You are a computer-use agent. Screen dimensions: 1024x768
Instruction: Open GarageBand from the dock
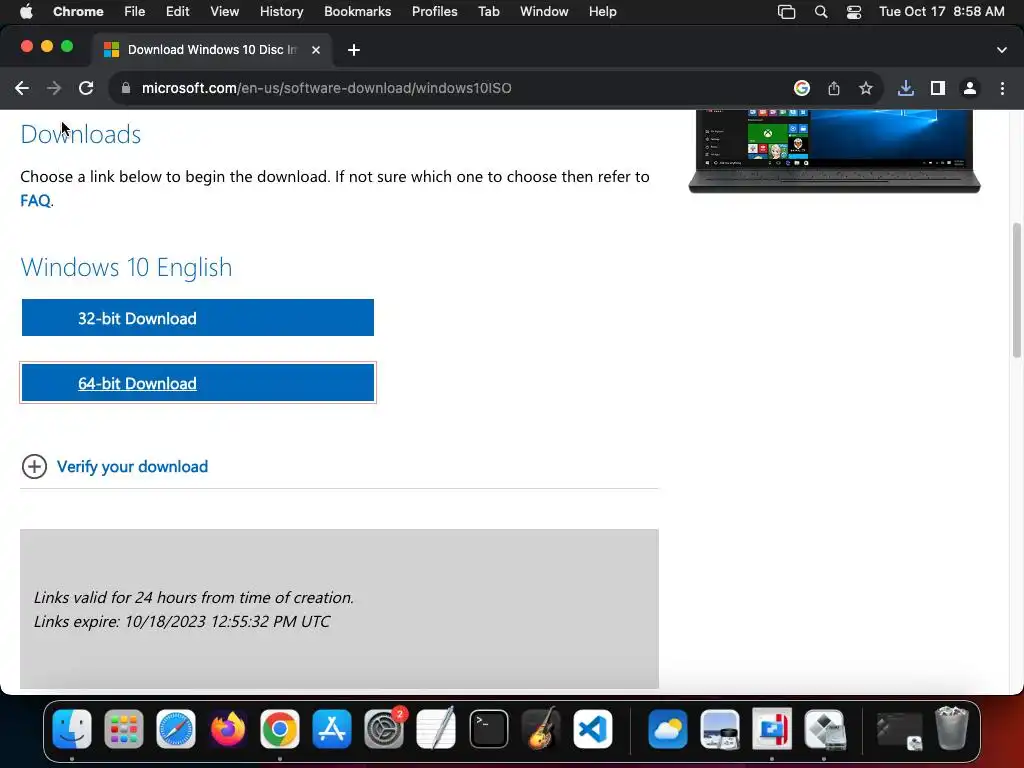[x=541, y=729]
